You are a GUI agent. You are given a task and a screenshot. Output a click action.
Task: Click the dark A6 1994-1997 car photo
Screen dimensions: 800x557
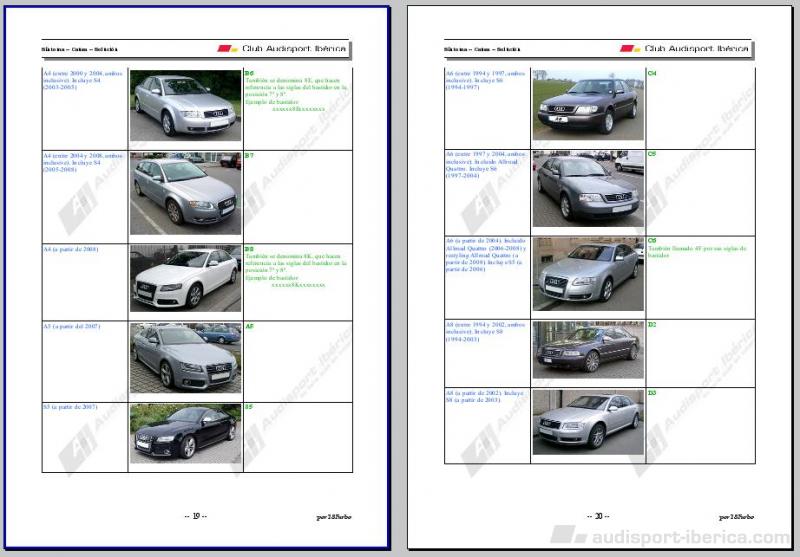click(x=588, y=105)
